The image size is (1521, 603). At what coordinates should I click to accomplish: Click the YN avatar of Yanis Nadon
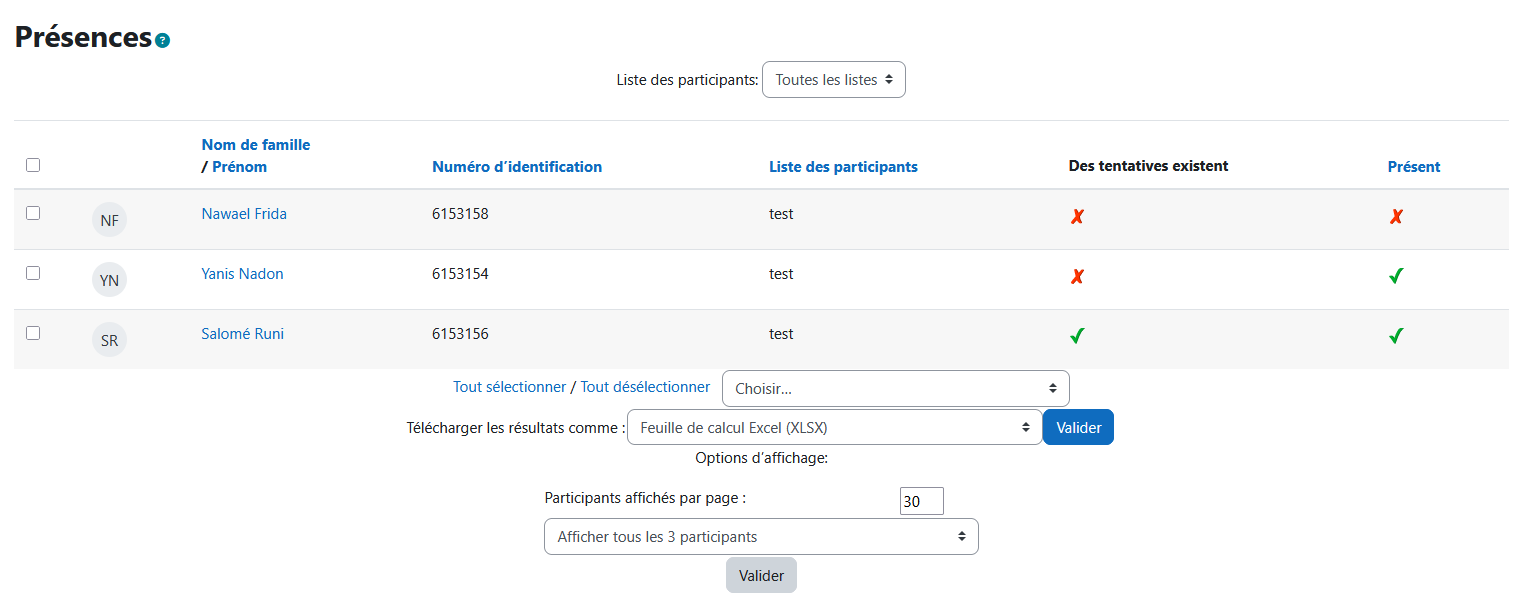(109, 280)
